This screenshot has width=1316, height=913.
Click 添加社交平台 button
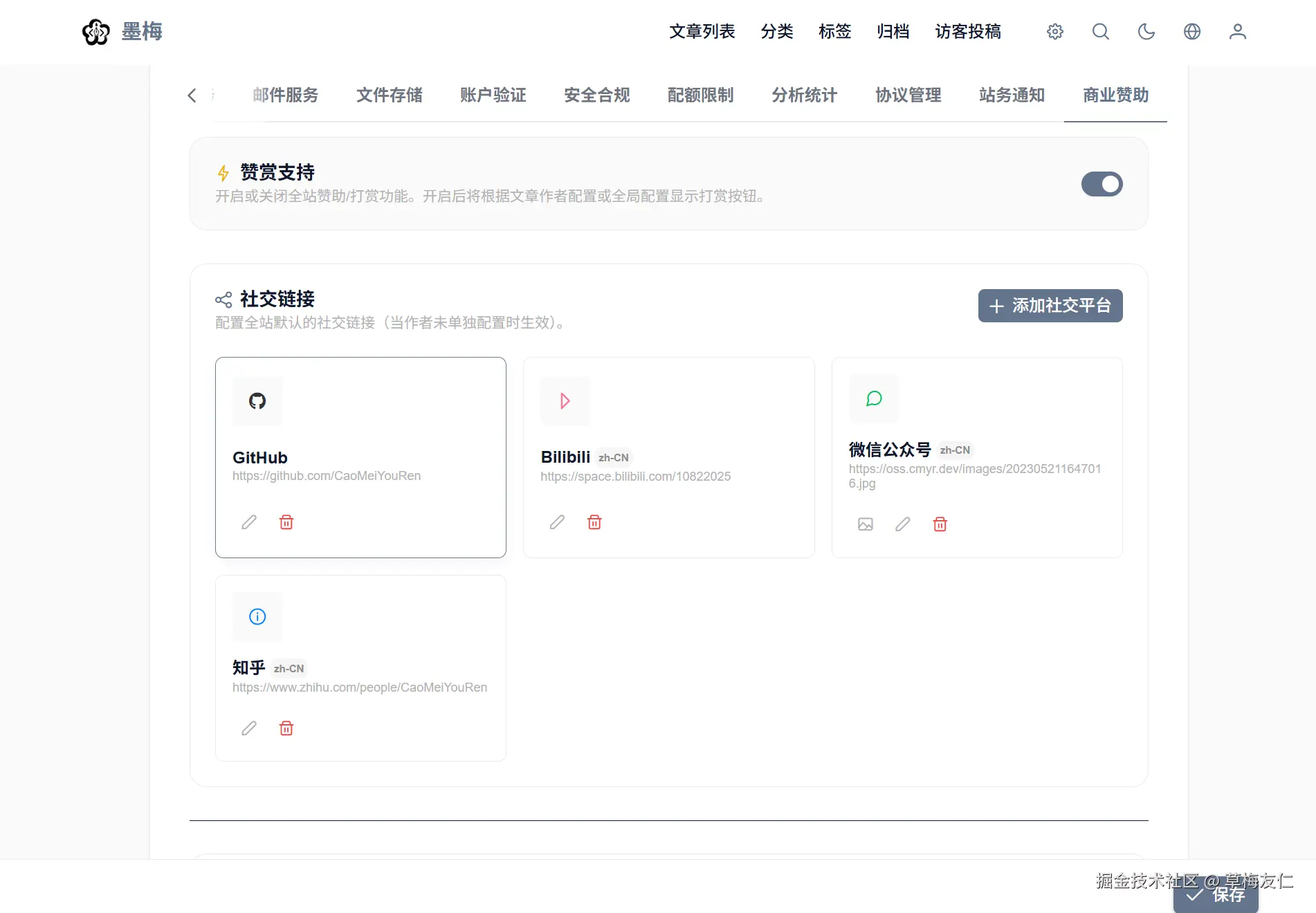click(x=1050, y=306)
